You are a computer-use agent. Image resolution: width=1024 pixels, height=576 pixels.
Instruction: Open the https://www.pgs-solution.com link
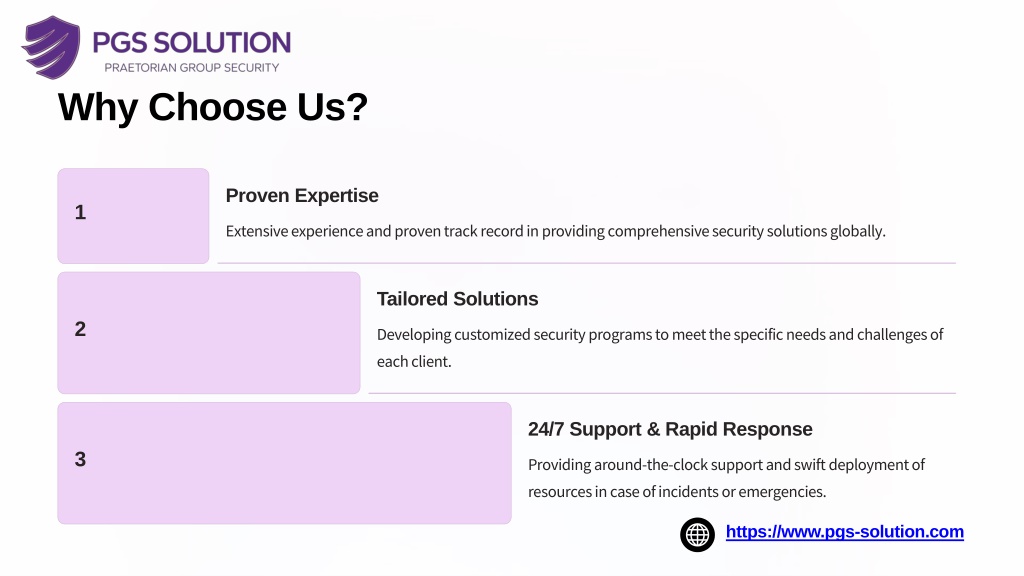pyautogui.click(x=844, y=532)
